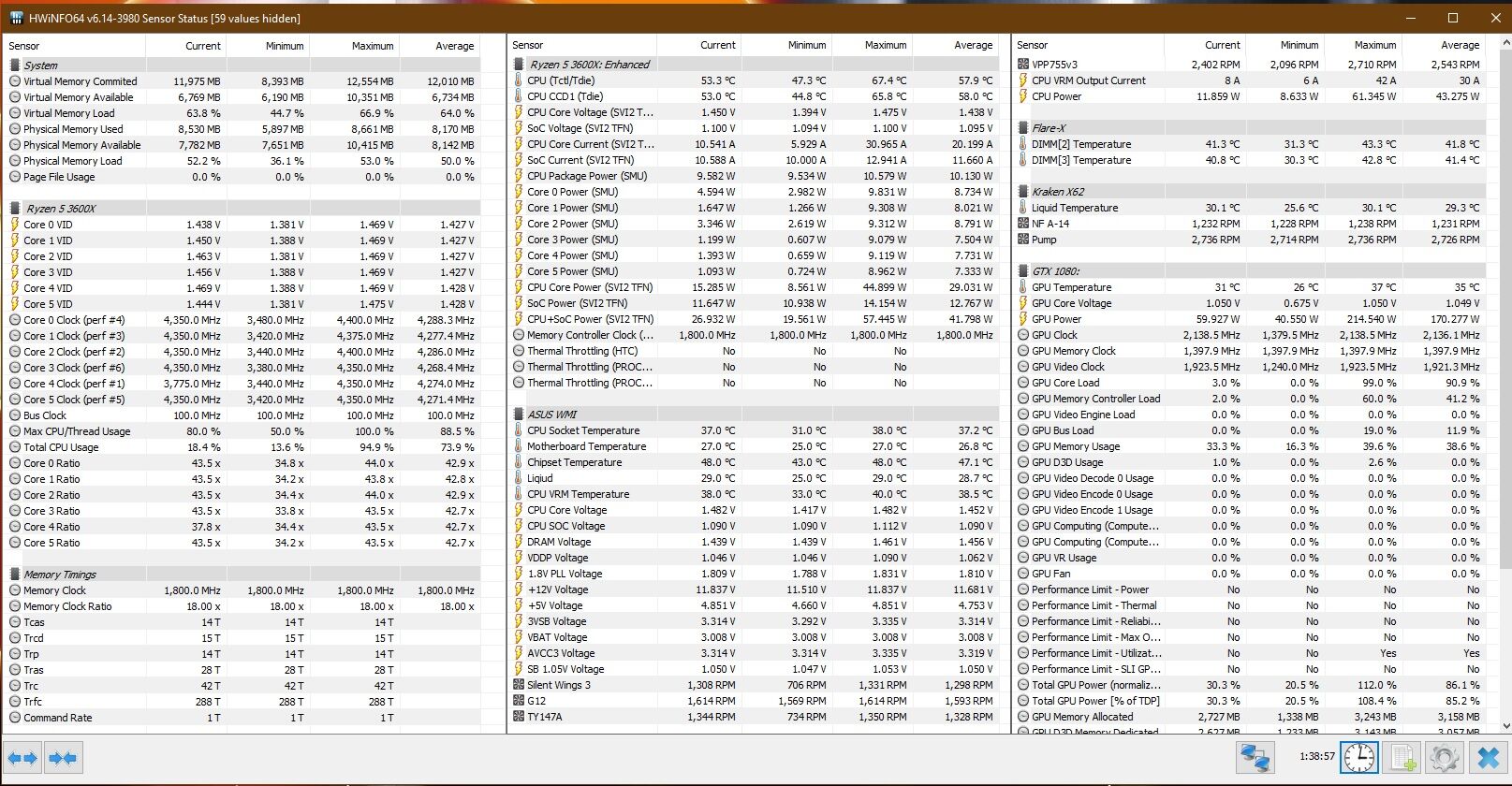Click the thermometer icon beside CPU (Tctl/Tdie)
Screen dimensions: 1512x786
[519, 80]
